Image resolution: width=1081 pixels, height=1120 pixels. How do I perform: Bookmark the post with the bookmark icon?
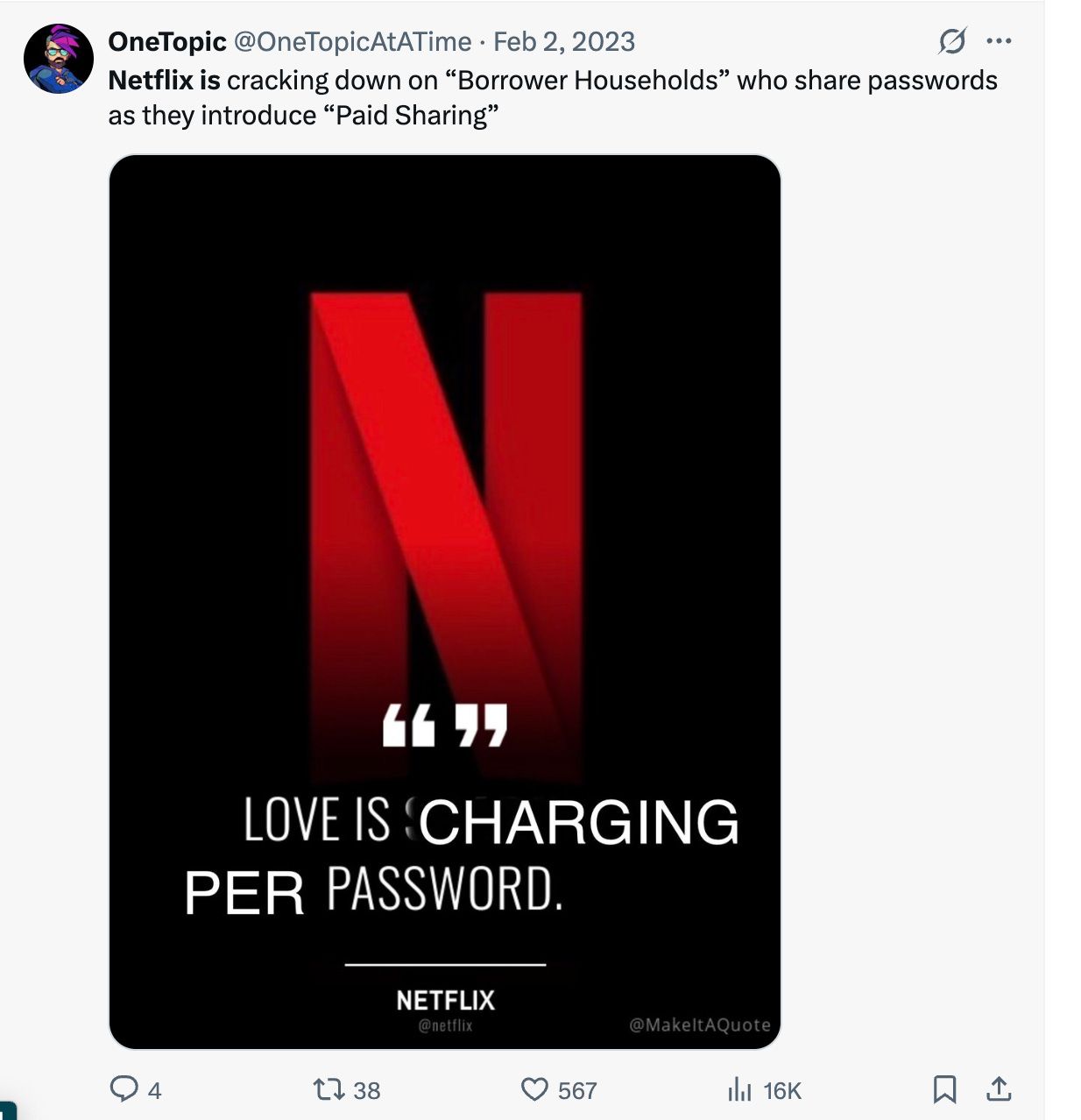(x=944, y=1089)
